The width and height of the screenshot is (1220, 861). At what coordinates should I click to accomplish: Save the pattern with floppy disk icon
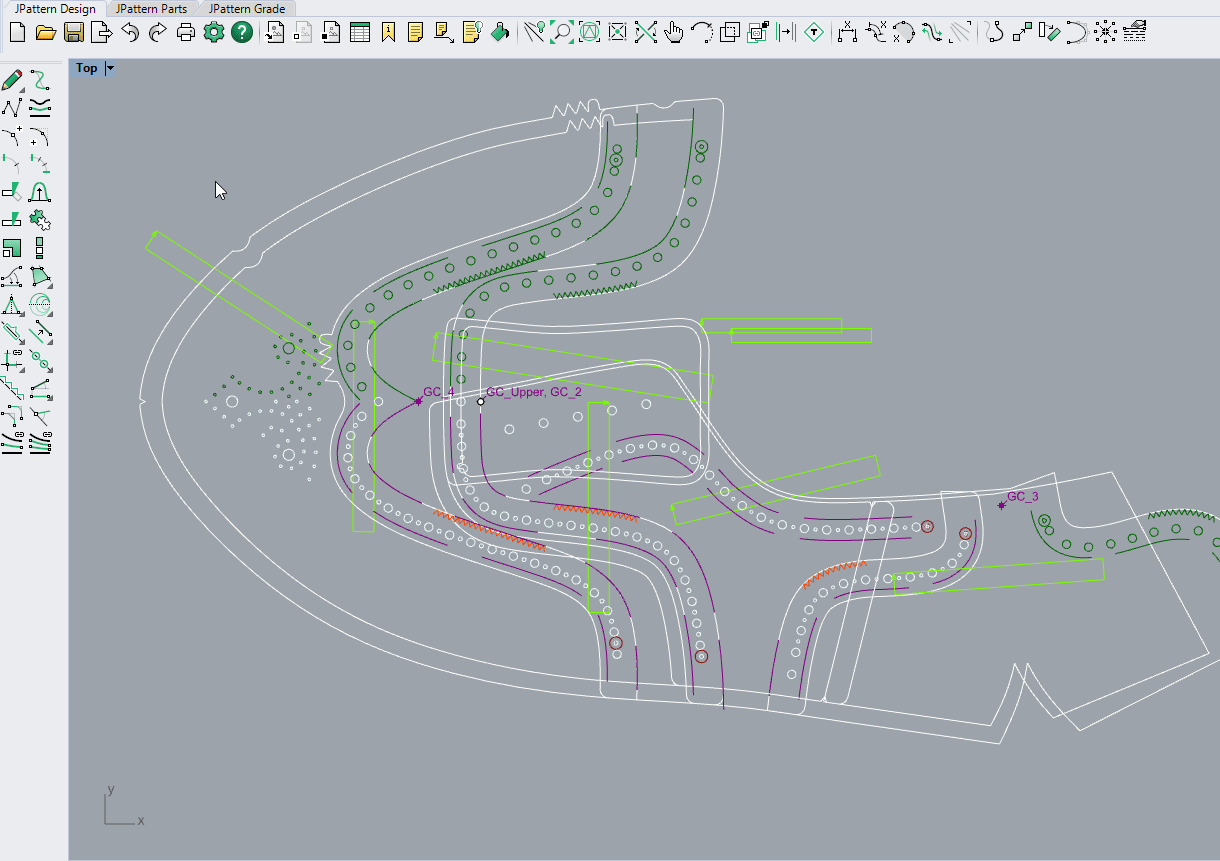pyautogui.click(x=73, y=33)
